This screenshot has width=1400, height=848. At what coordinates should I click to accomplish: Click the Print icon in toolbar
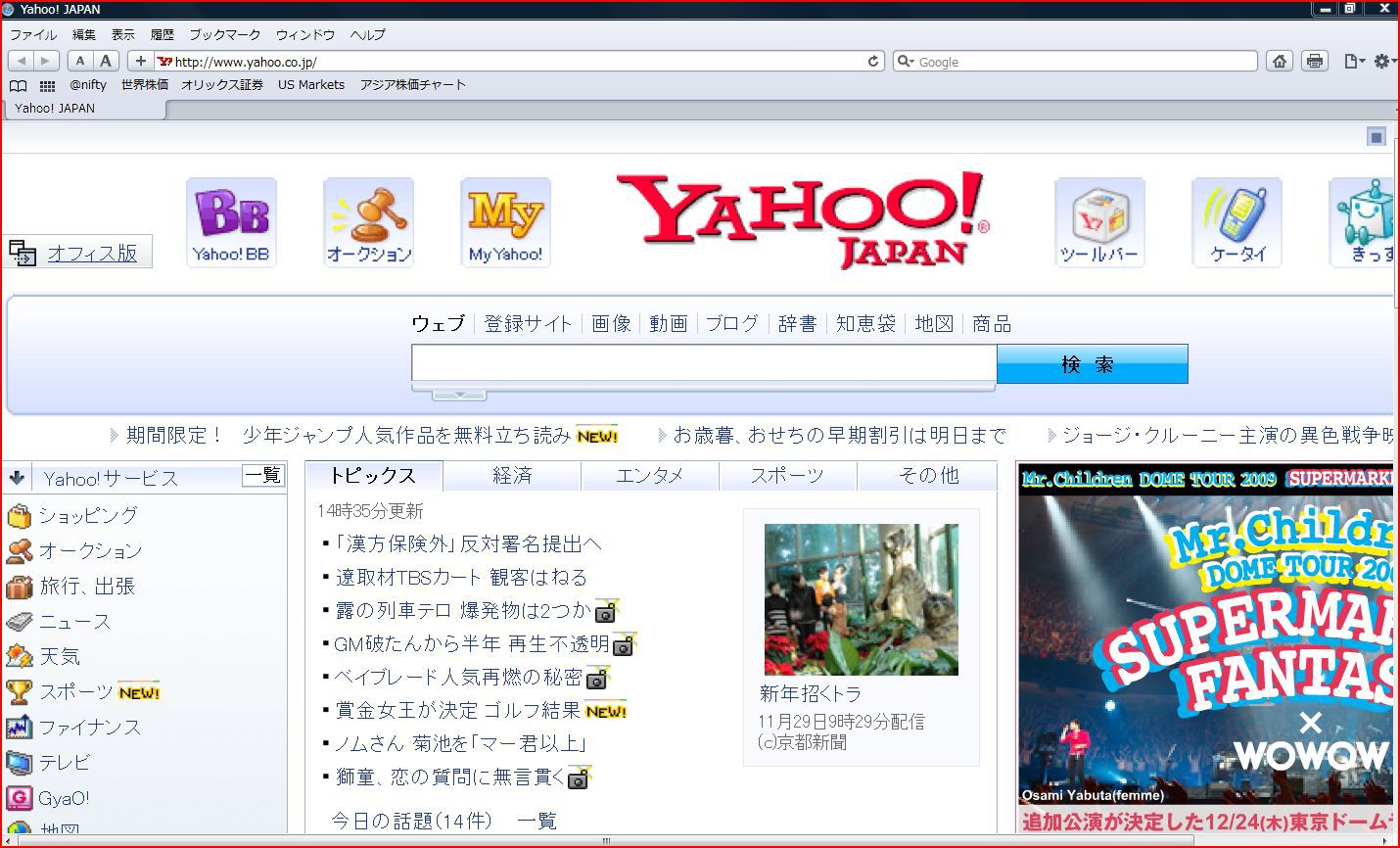point(1315,61)
